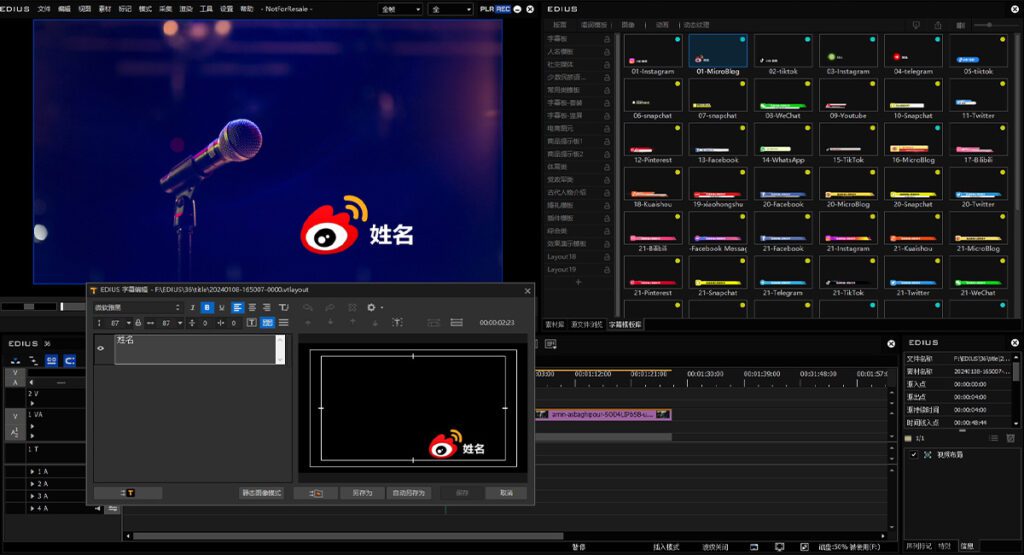
Task: Click the speaker icon beside 4 A track
Action: pos(98,508)
